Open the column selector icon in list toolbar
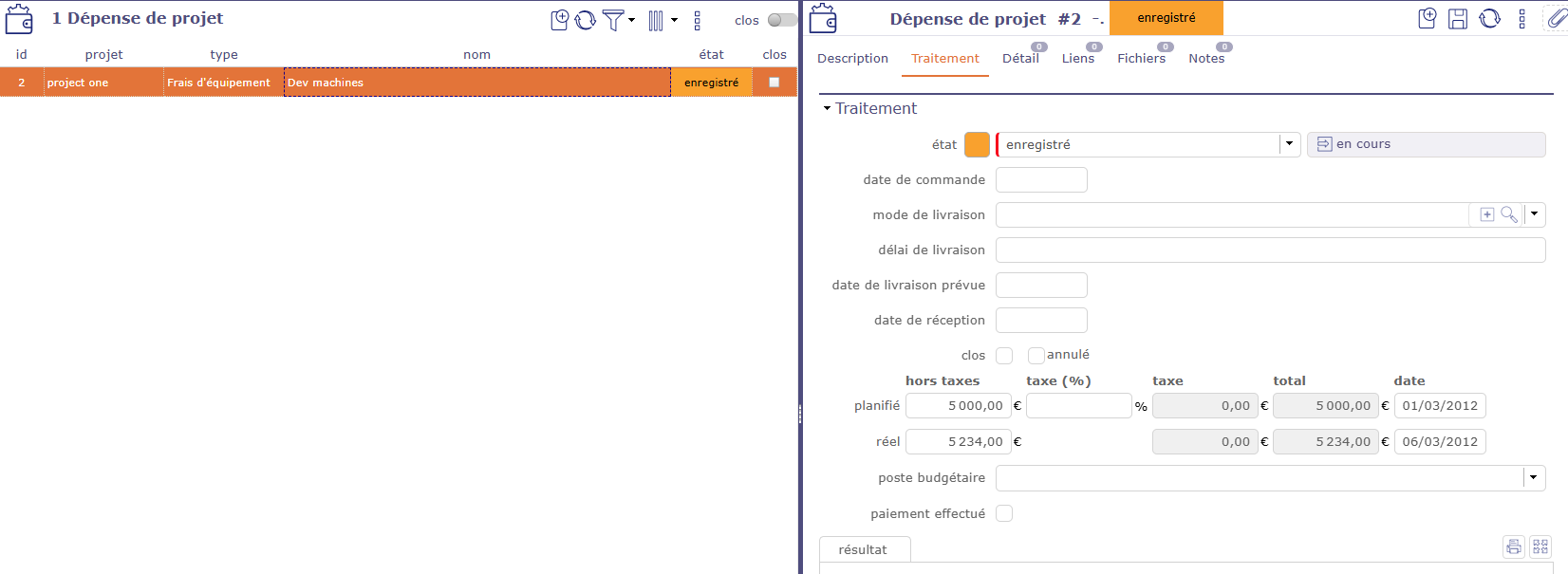The width and height of the screenshot is (1568, 574). [x=656, y=20]
